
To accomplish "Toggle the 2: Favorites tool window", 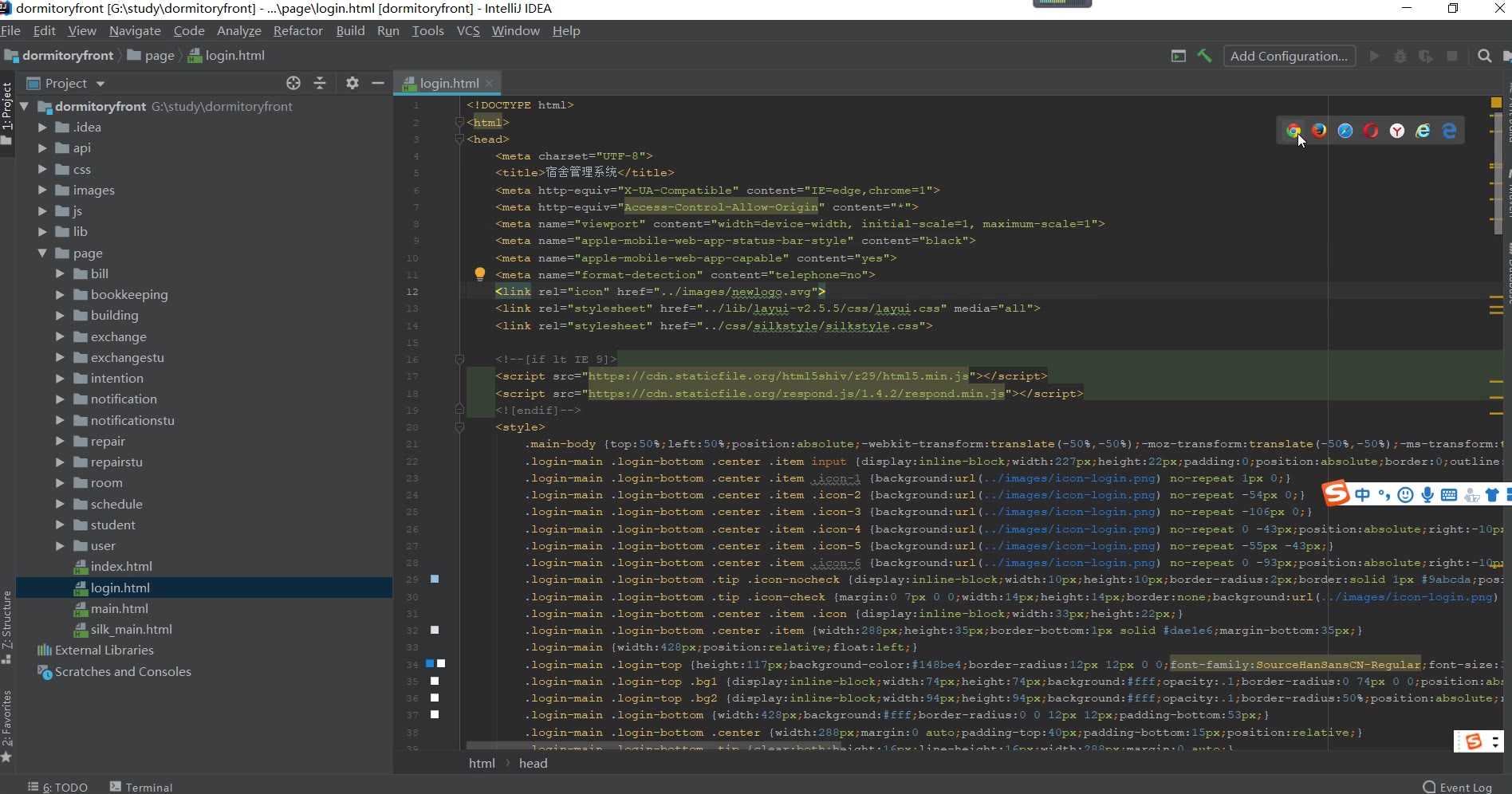I will point(7,726).
